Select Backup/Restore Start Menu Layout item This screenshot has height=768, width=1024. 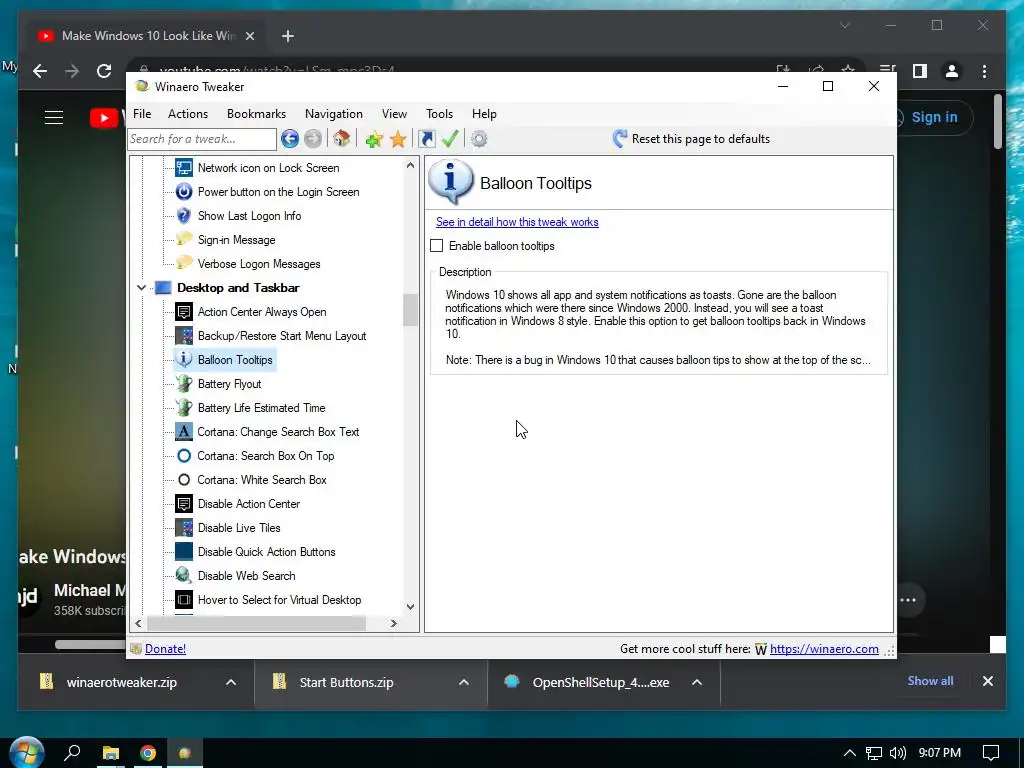(x=282, y=336)
